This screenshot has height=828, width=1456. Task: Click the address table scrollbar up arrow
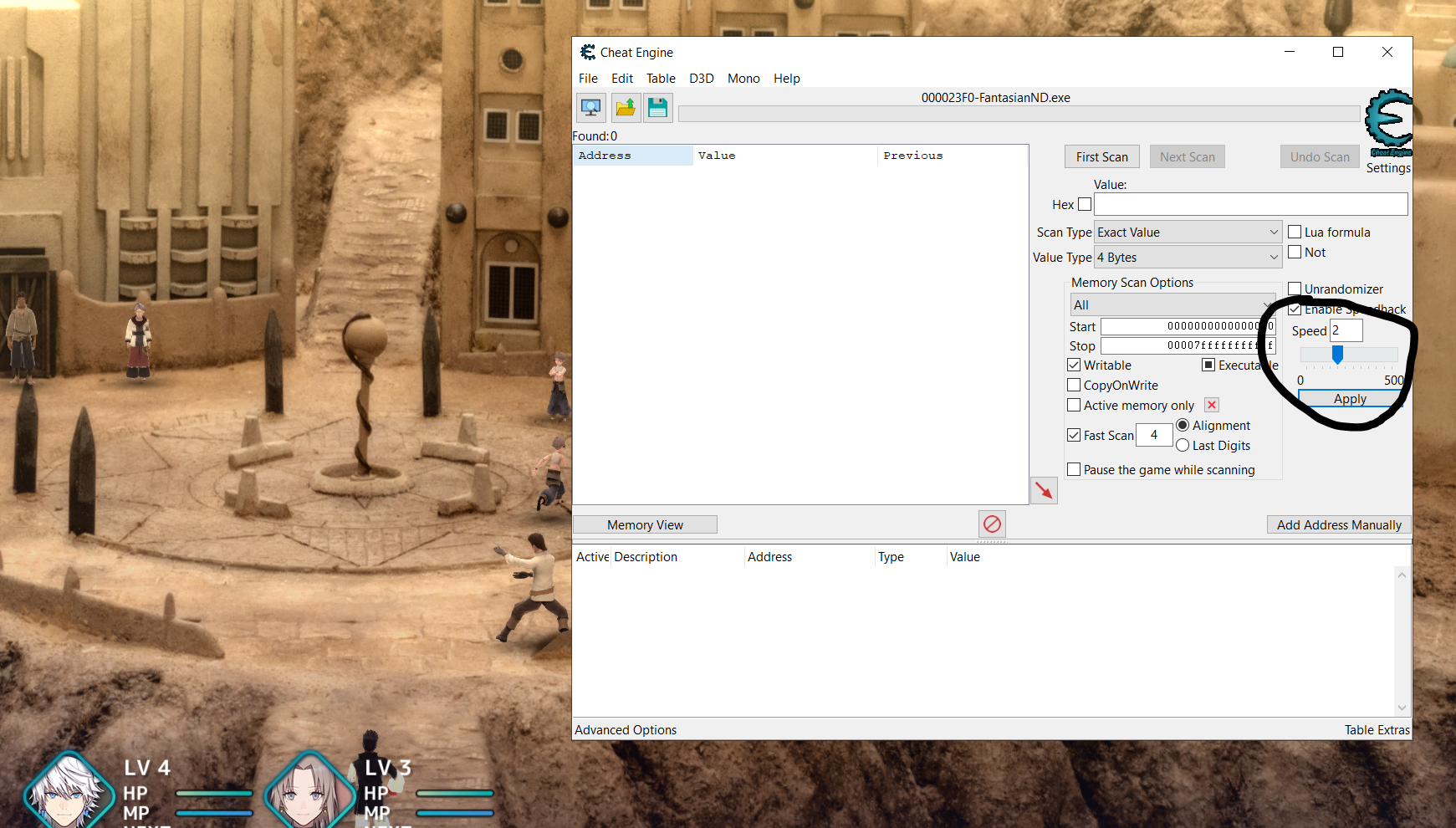1402,575
